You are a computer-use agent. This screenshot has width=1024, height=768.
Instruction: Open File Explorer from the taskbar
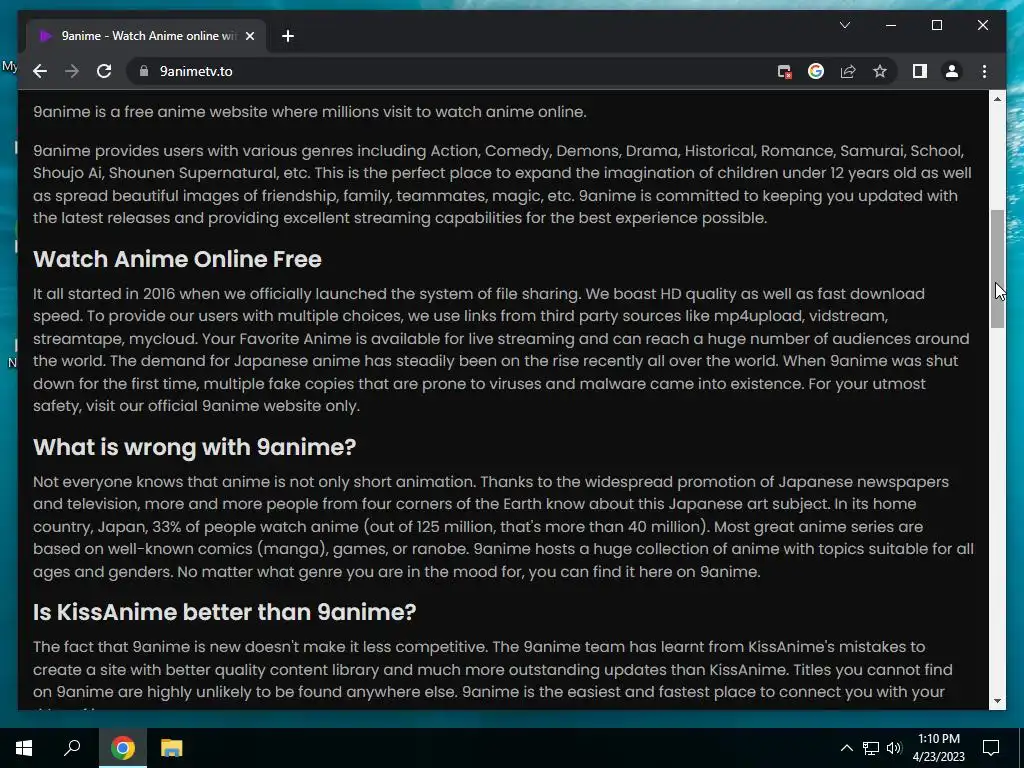tap(171, 748)
